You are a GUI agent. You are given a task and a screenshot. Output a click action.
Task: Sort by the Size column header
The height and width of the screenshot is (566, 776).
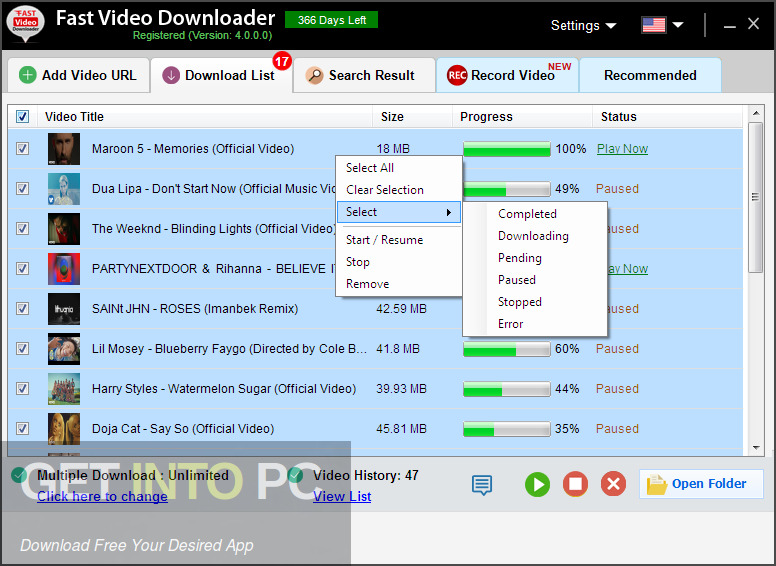pos(412,117)
